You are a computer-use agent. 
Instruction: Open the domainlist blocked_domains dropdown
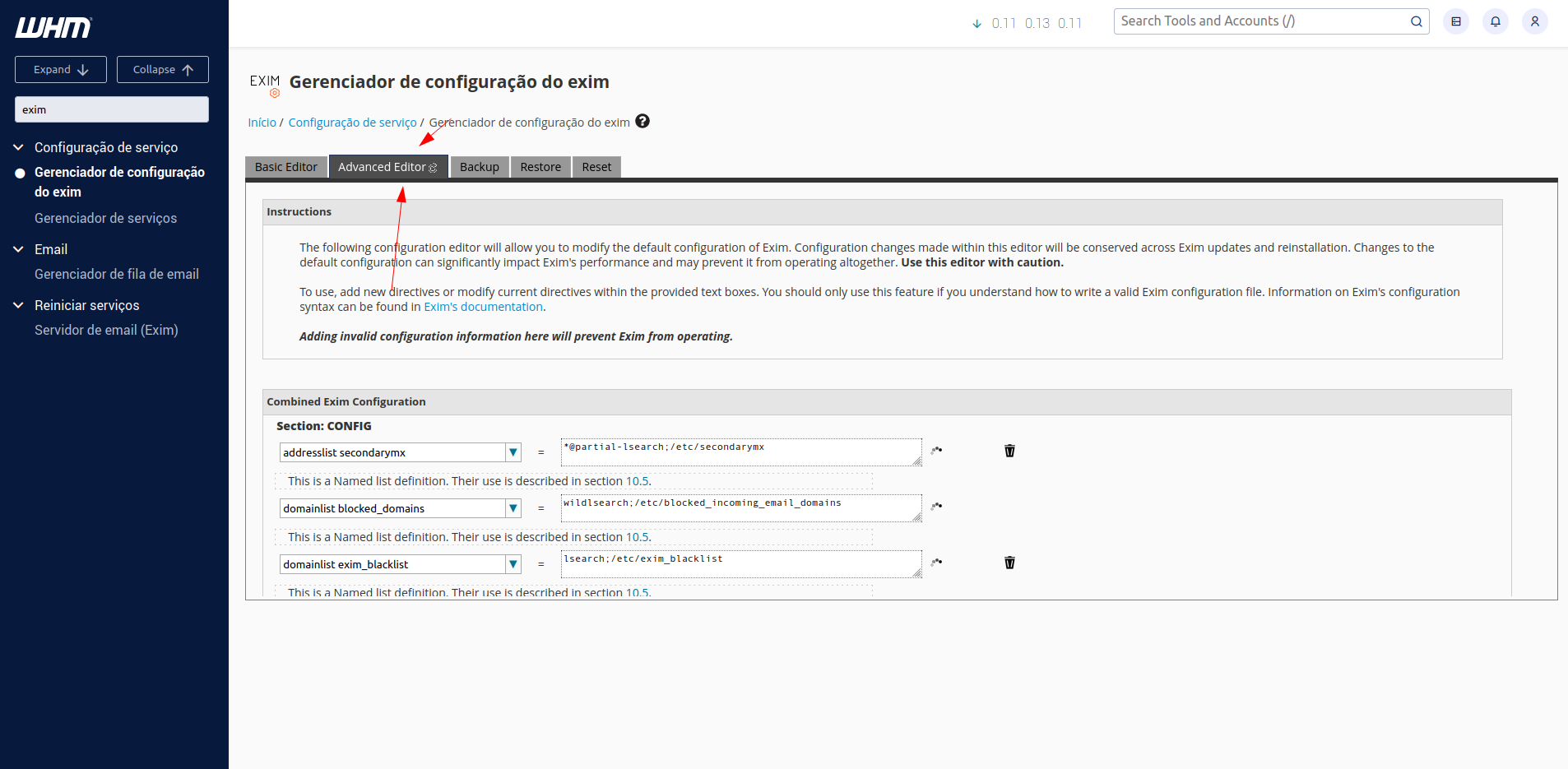click(513, 508)
